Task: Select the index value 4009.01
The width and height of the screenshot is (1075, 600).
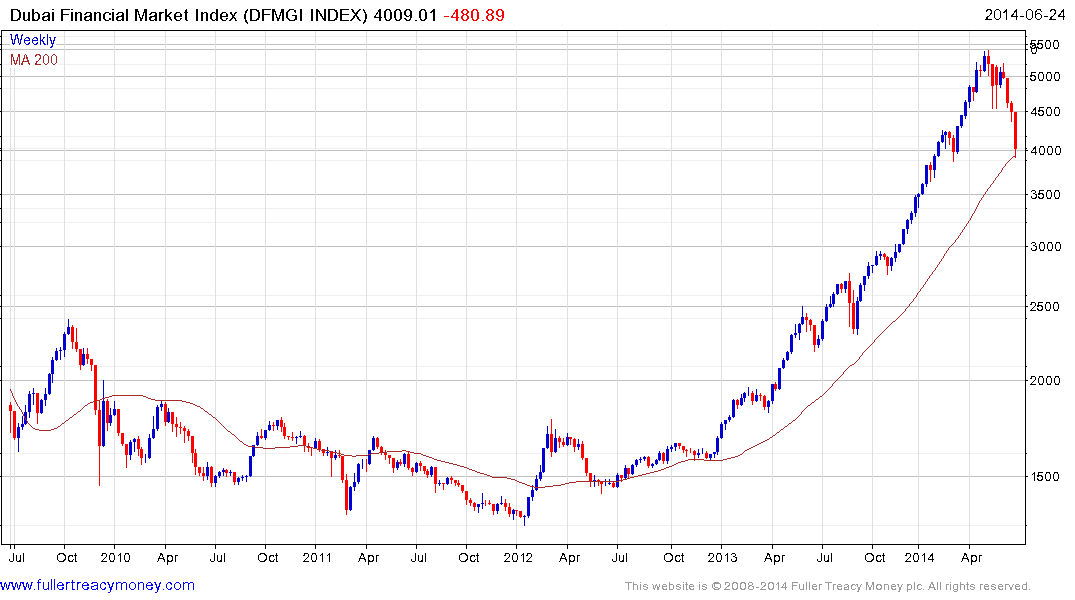Action: (405, 15)
